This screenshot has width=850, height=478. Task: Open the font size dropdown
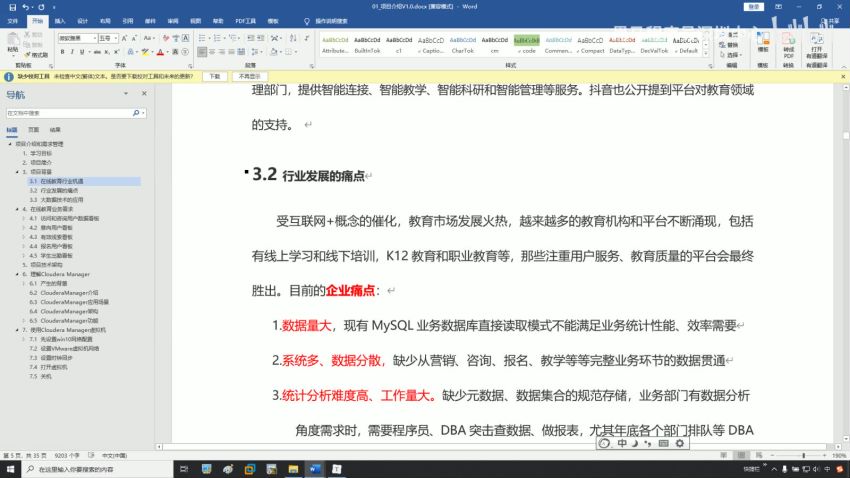116,38
